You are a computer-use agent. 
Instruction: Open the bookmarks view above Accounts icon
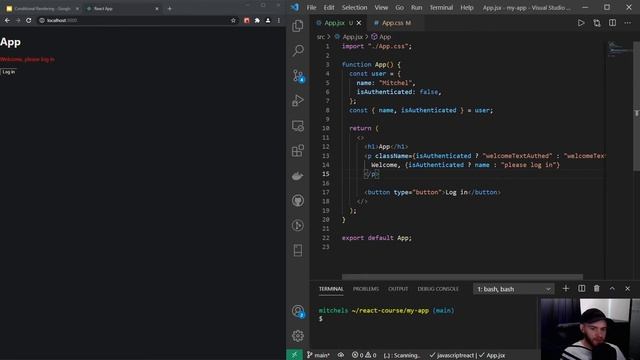[x=298, y=250]
